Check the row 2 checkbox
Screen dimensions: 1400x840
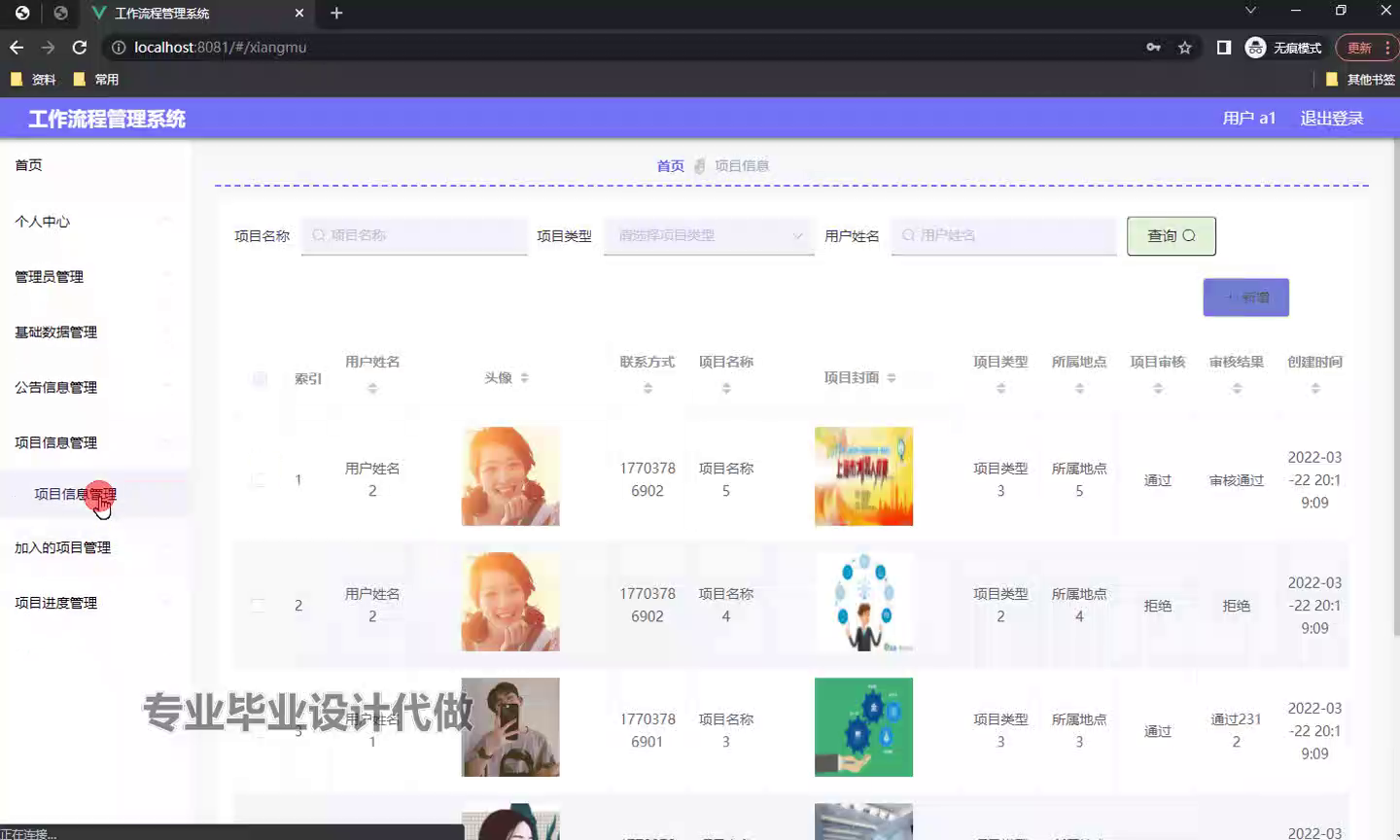[258, 605]
